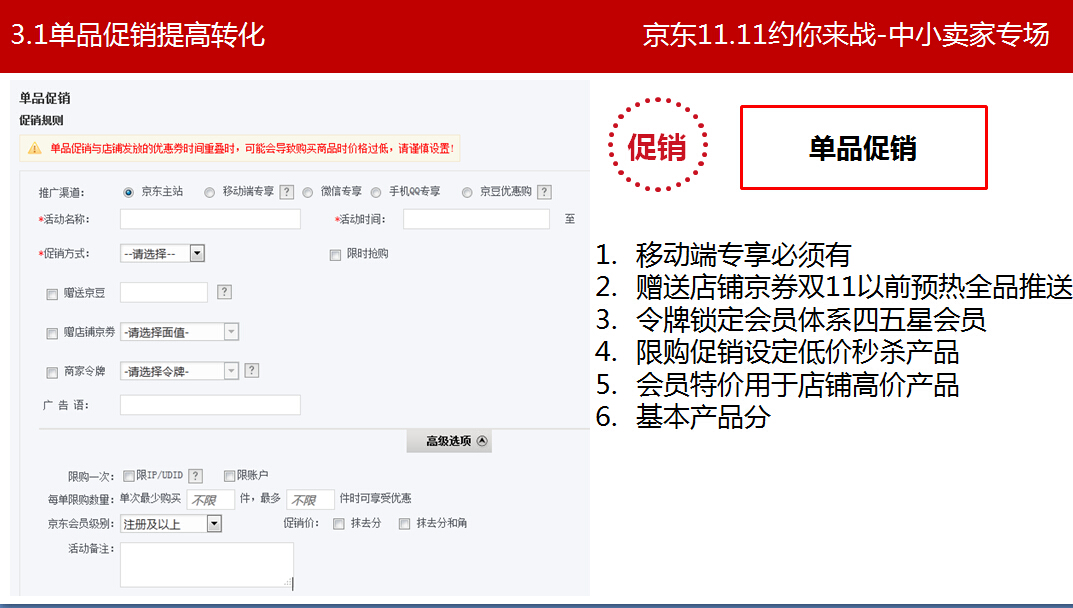Viewport: 1073px width, 608px height.
Task: Tick the 商家令牌 checkbox
Action: pos(52,372)
